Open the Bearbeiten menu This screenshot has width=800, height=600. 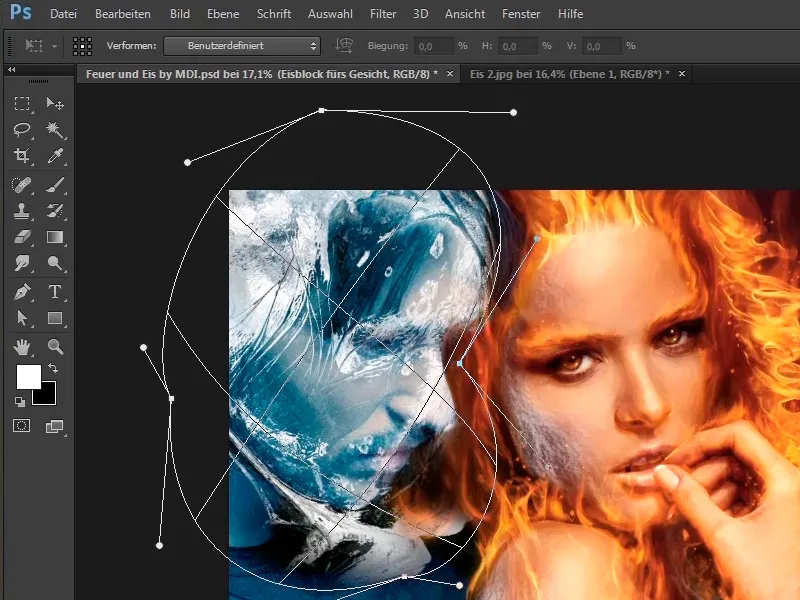tap(123, 14)
